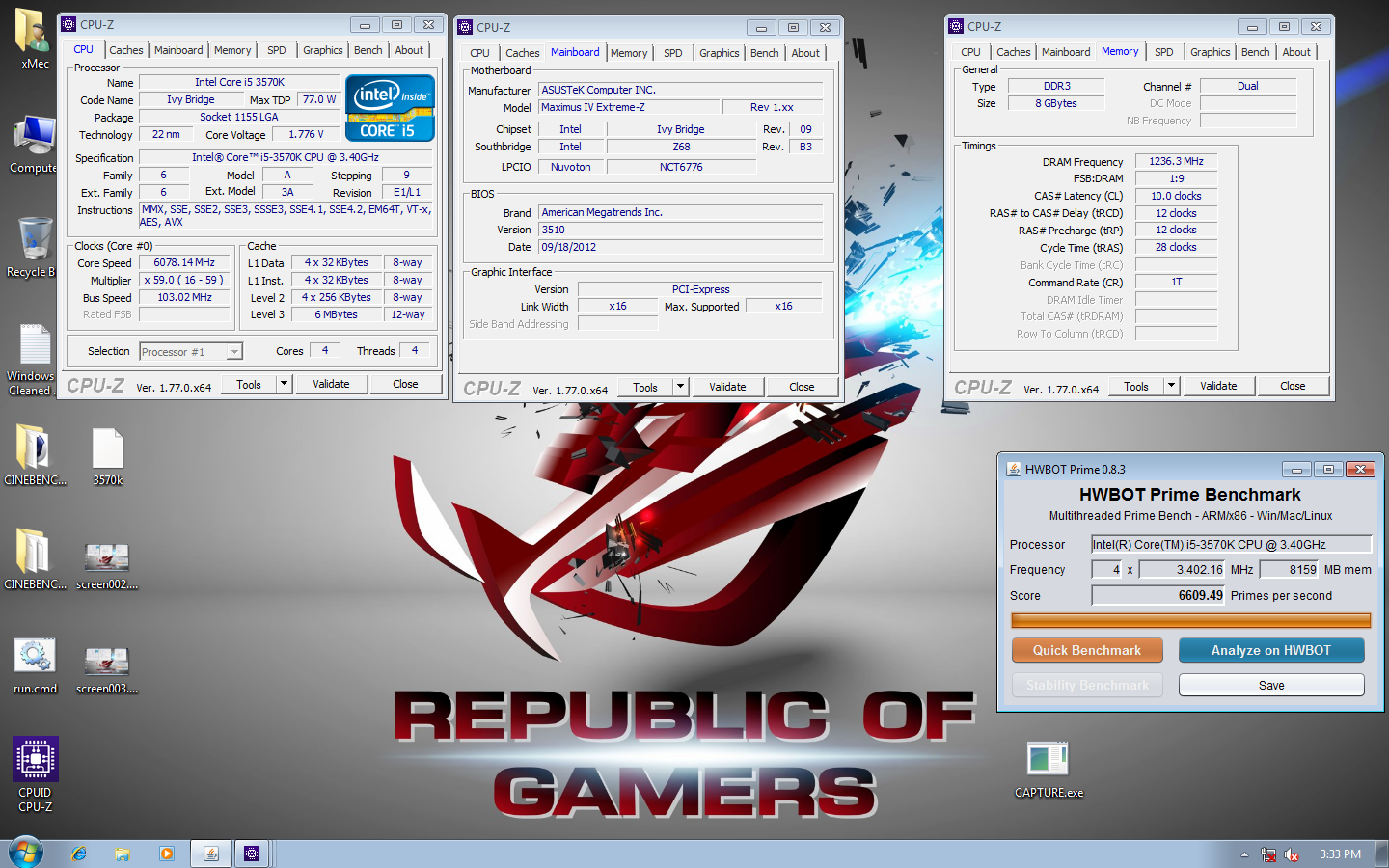Click the memory Size value 8 GBytes
The image size is (1389, 868).
pos(1056,103)
